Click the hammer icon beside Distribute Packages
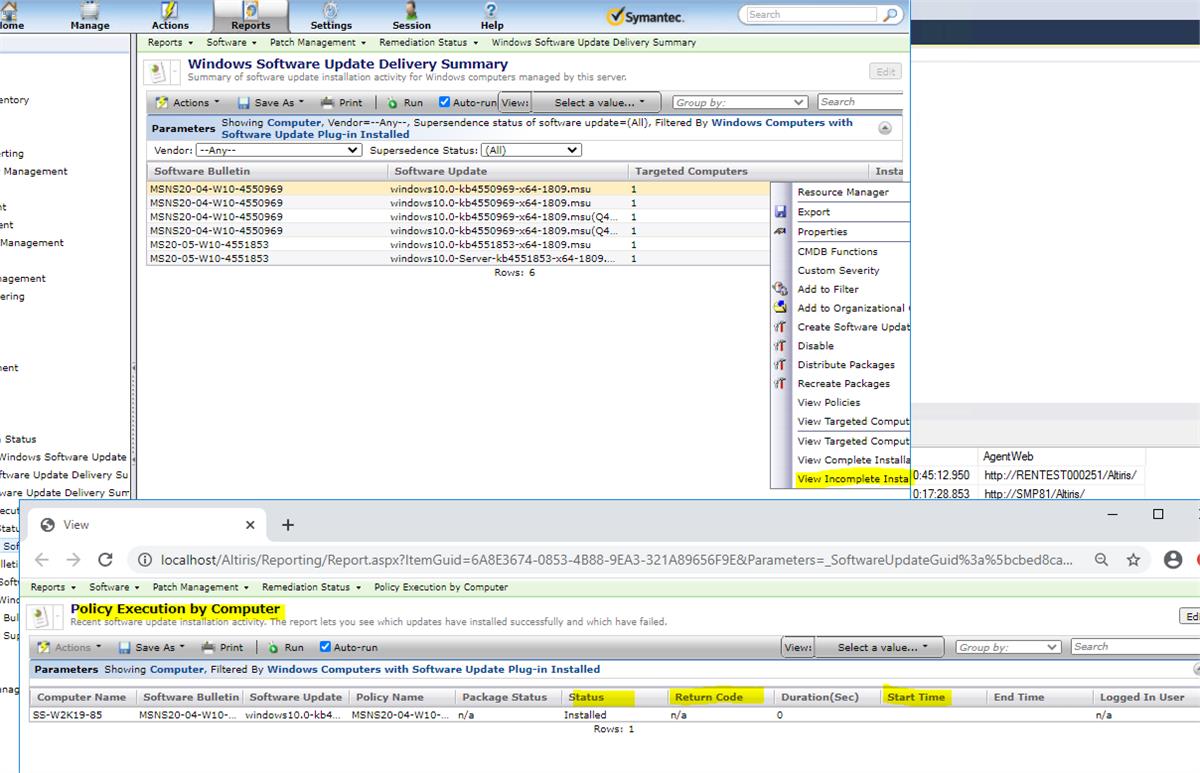This screenshot has height=773, width=1200. (781, 365)
